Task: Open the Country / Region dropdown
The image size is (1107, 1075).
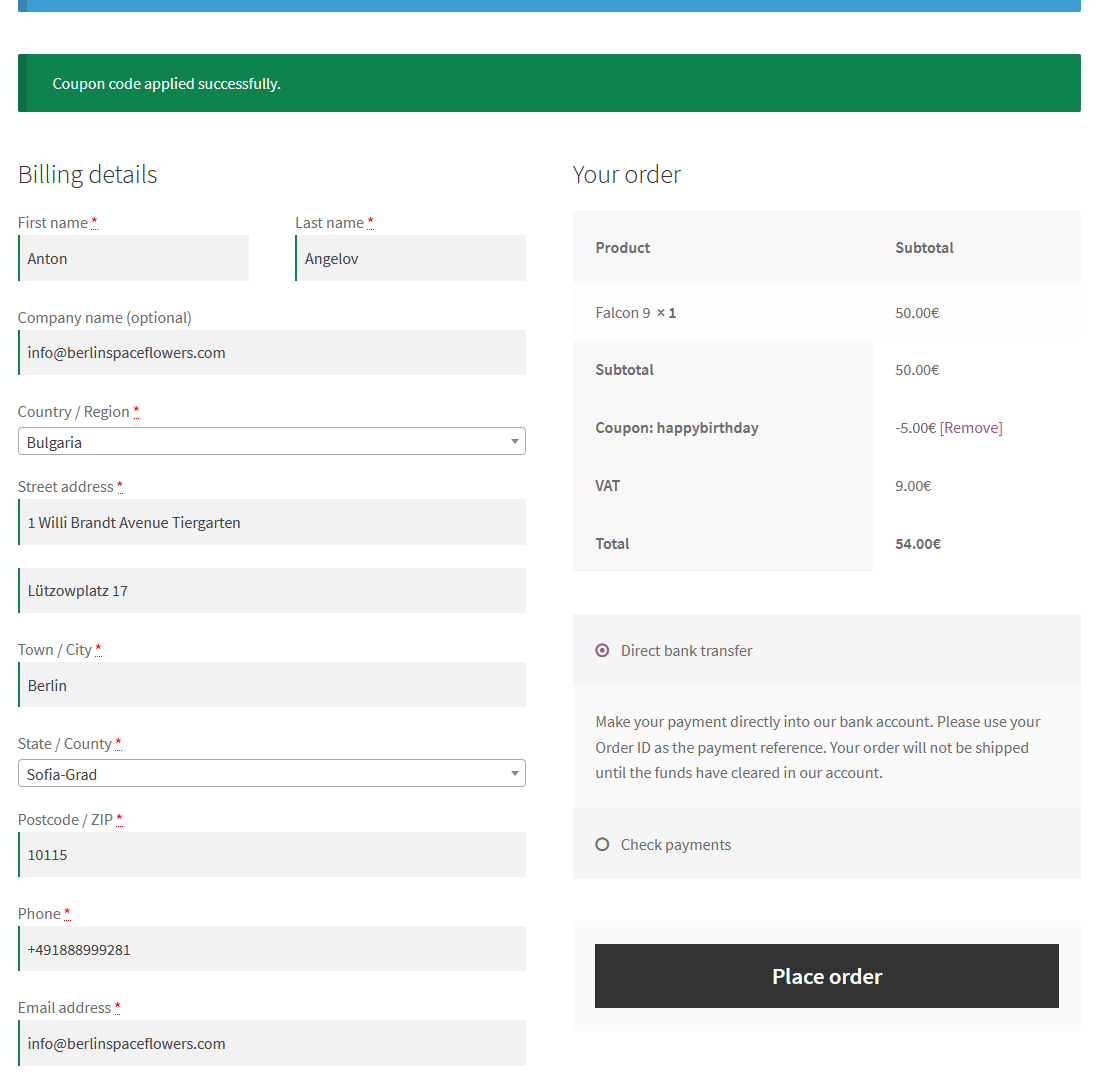Action: [x=271, y=441]
